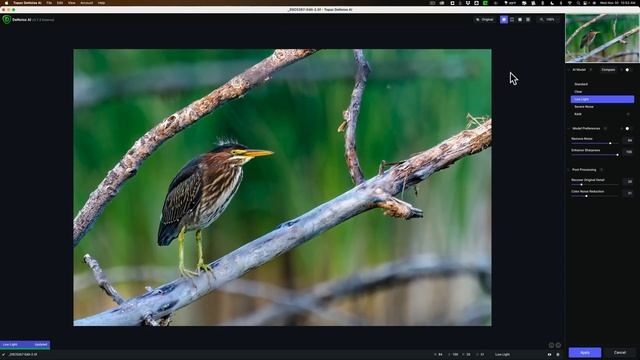This screenshot has width=640, height=360.
Task: Click Model Preferences help icon
Action: click(x=605, y=129)
